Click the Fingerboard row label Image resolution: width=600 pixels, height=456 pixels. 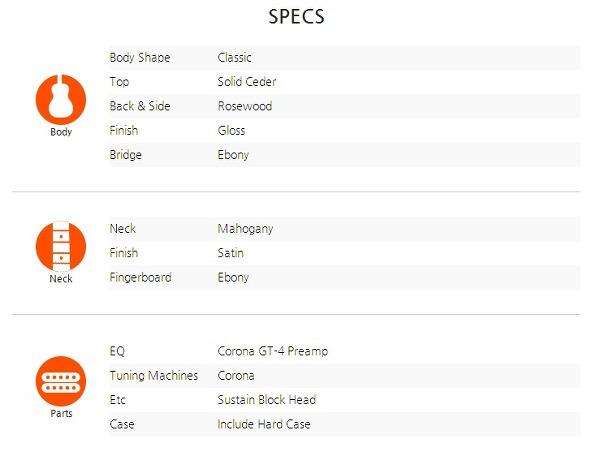point(140,277)
